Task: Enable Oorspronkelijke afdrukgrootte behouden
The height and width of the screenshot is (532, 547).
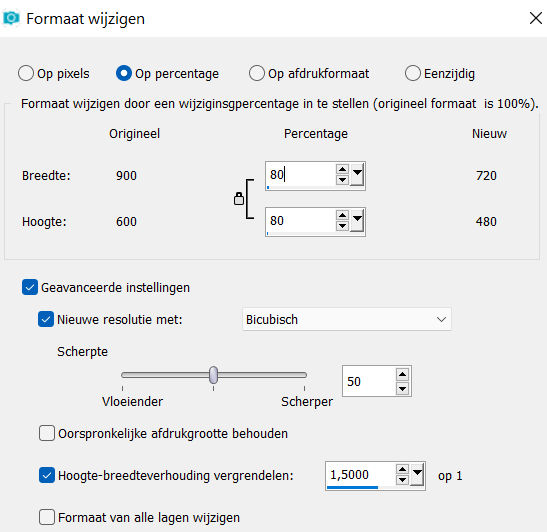Action: click(47, 433)
